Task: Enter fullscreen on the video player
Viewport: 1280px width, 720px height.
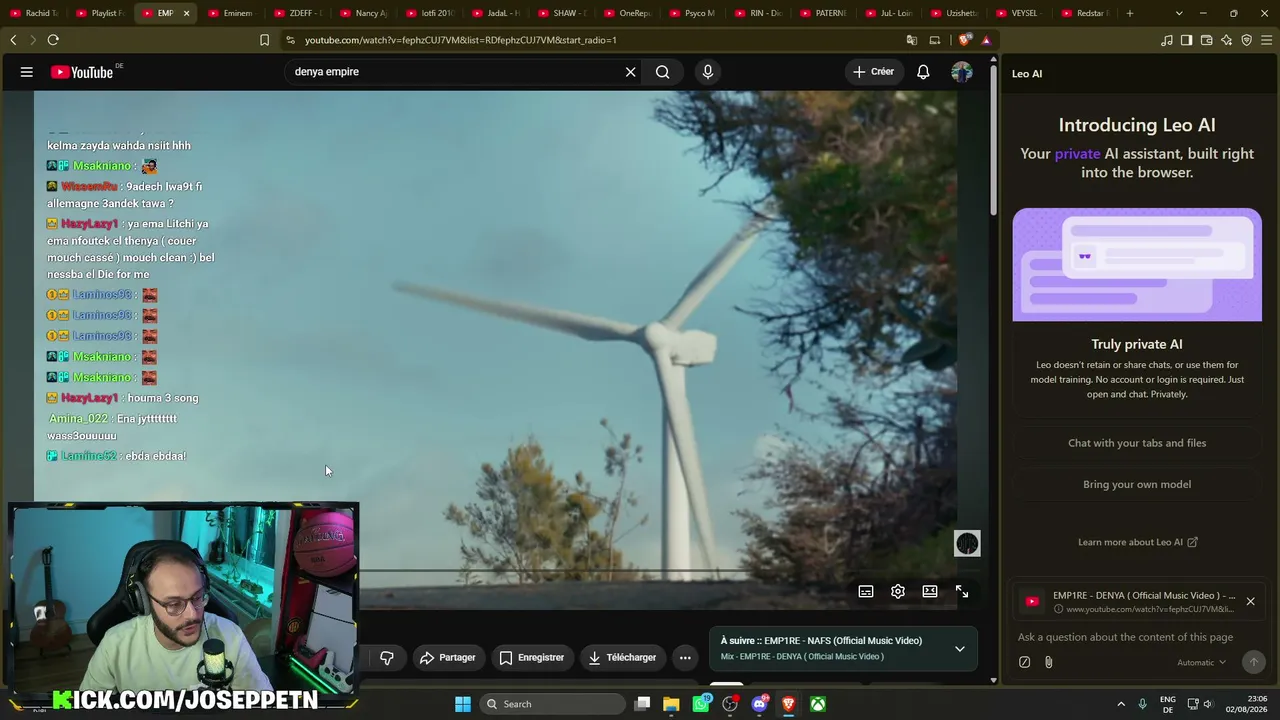Action: [x=962, y=592]
